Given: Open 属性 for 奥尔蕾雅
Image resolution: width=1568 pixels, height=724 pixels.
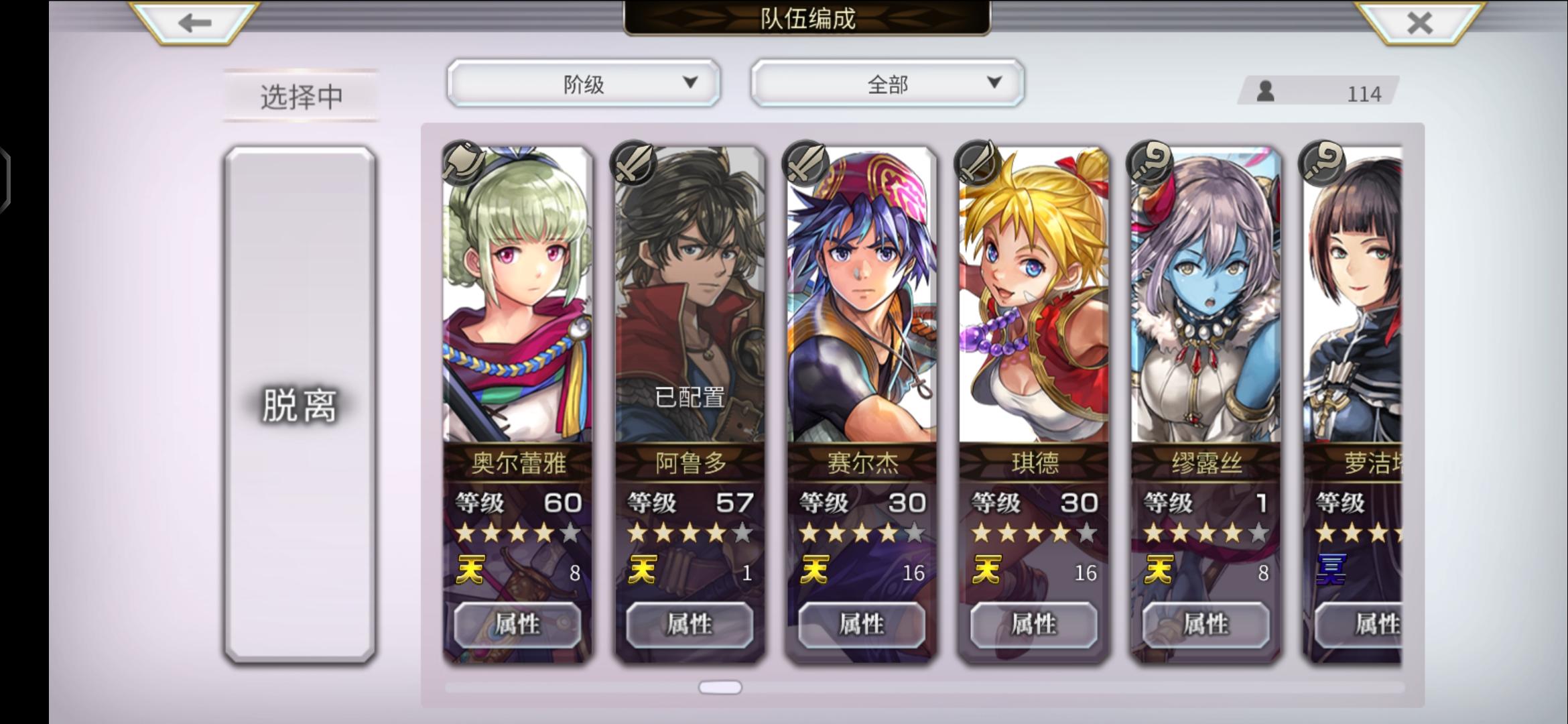Looking at the screenshot, I should 517,625.
